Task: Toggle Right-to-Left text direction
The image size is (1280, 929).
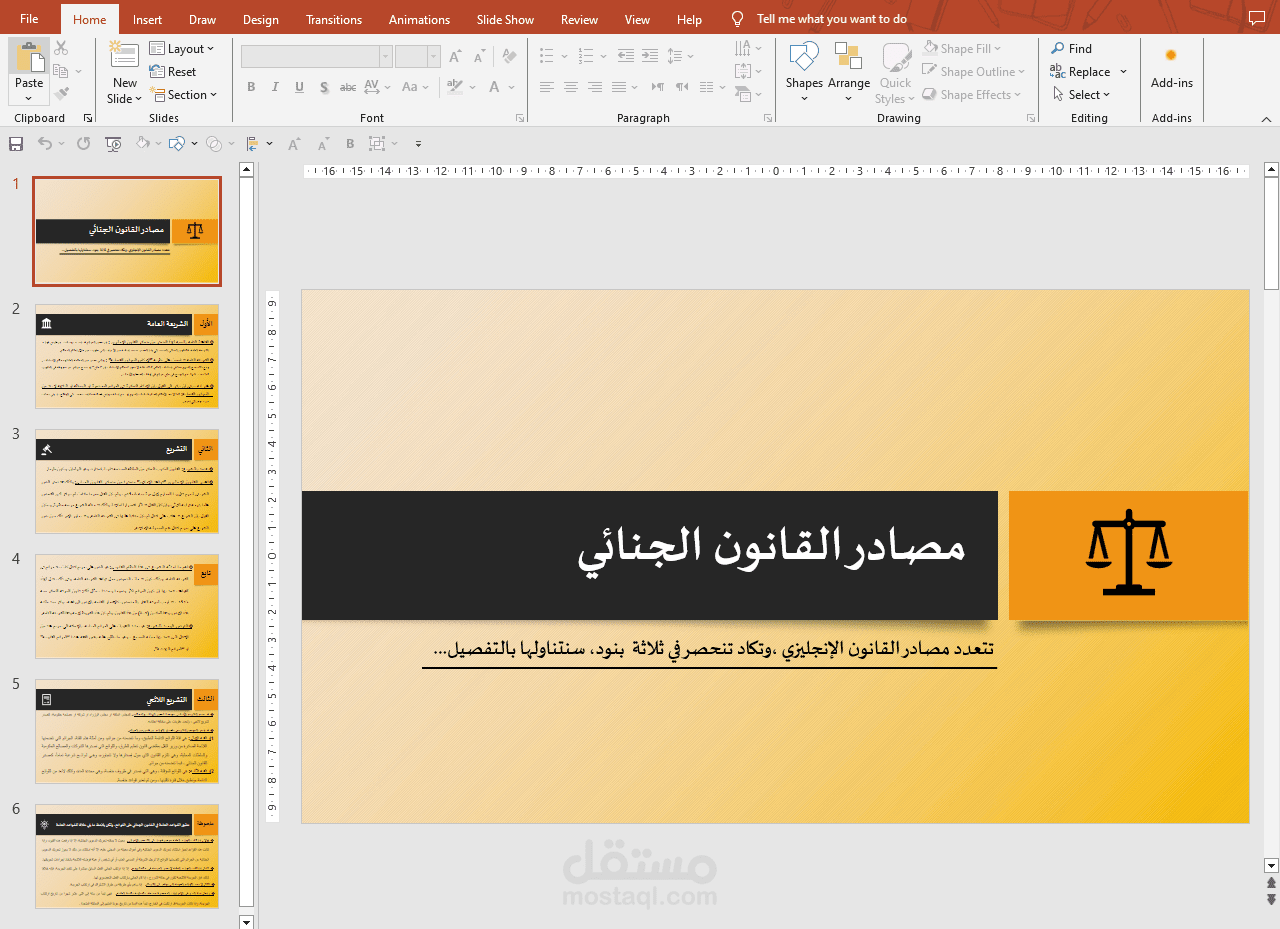Action: click(683, 87)
